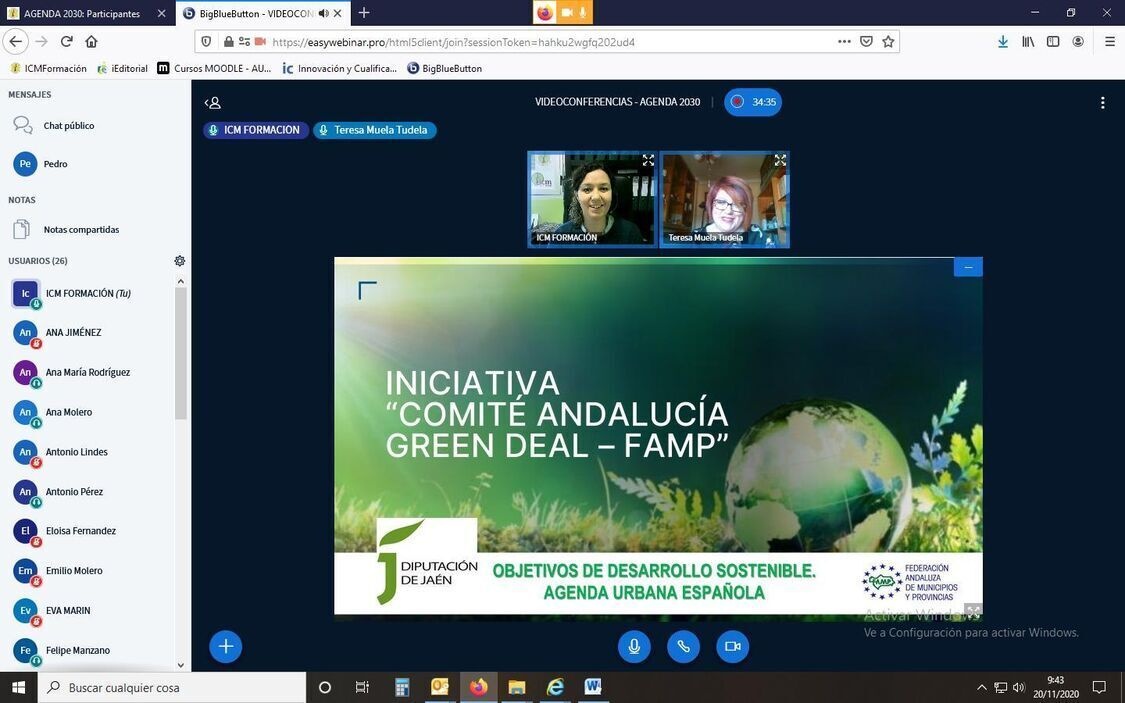1125x703 pixels.
Task: Toggle the user list panel icon
Action: pos(212,102)
